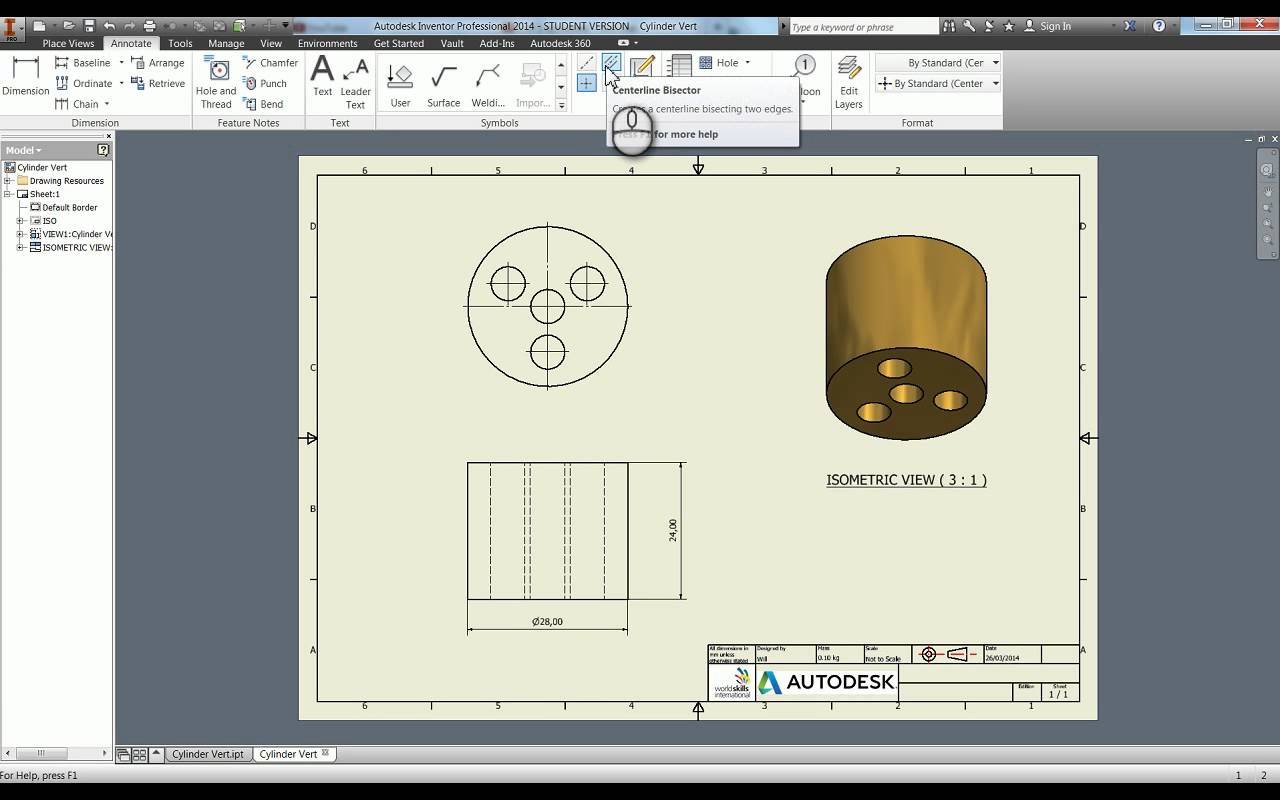This screenshot has height=800, width=1280.
Task: Switch to the Place Views ribbon tab
Action: [x=68, y=43]
